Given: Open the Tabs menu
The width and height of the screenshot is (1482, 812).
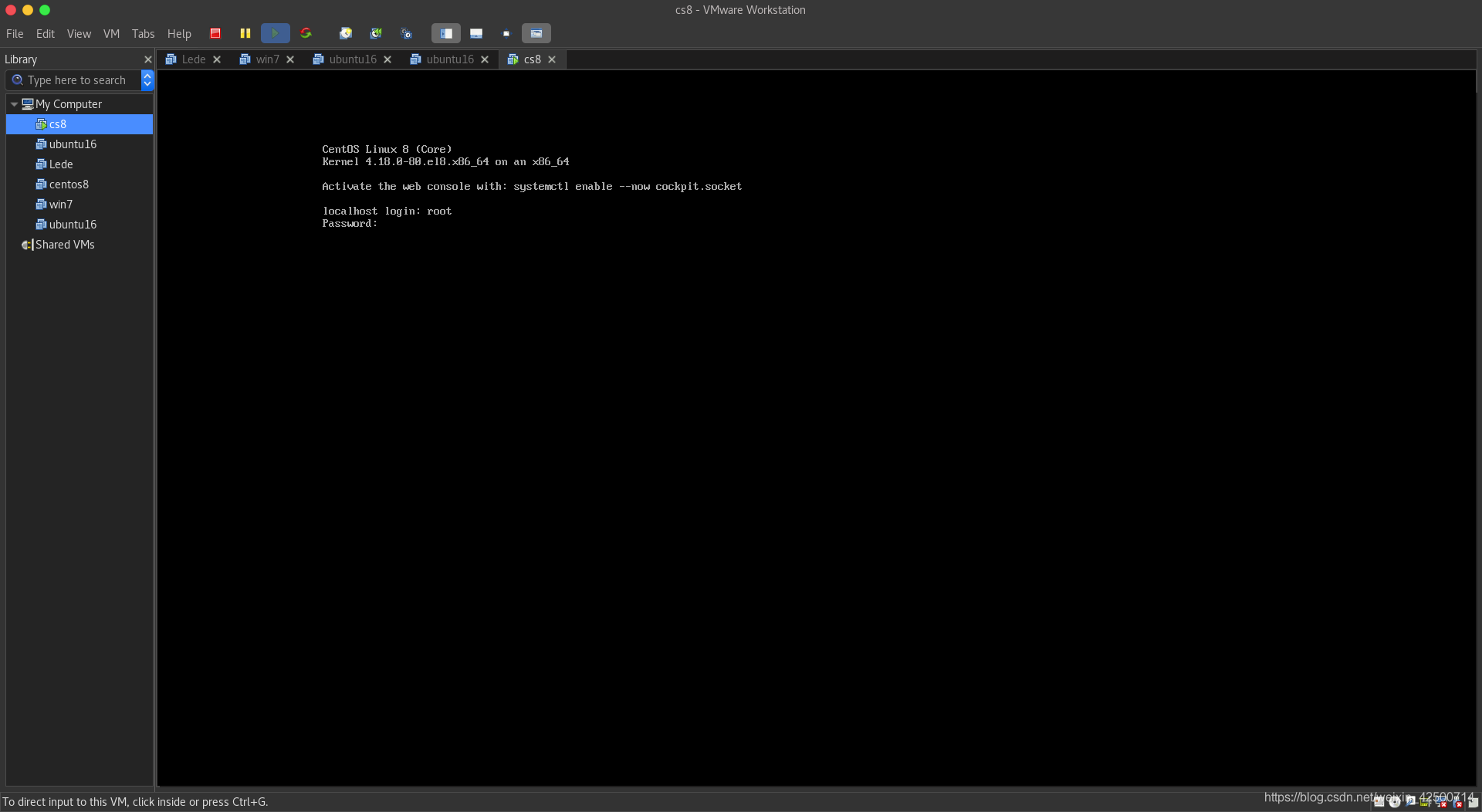Looking at the screenshot, I should tap(143, 34).
